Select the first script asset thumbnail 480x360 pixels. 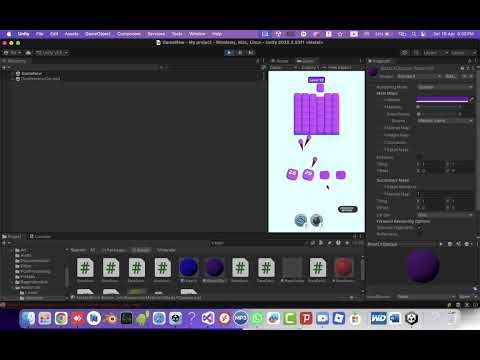click(85, 267)
